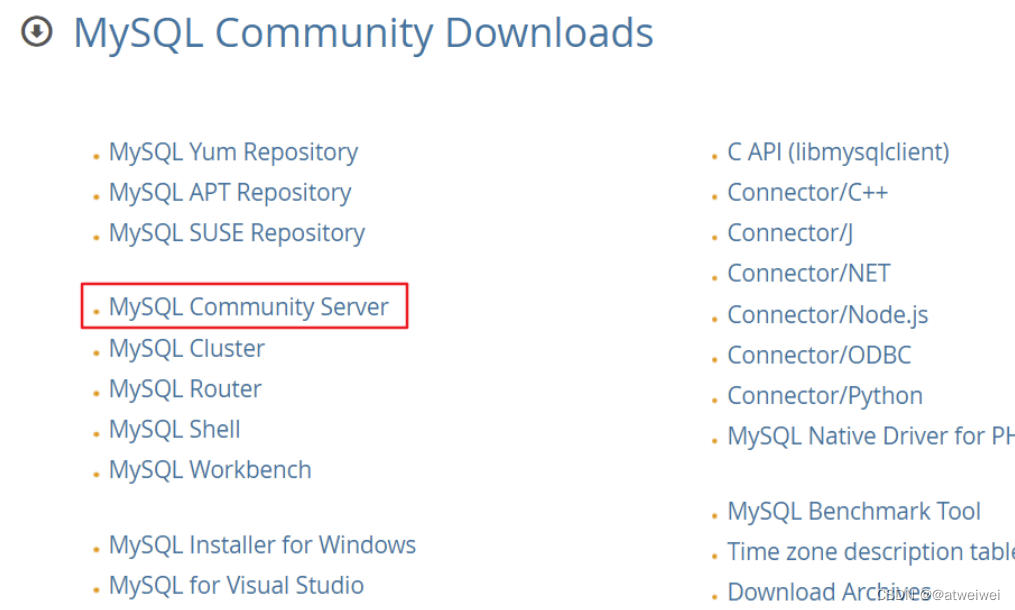
Task: Click the MySQL Community Downloads heading
Action: (363, 32)
